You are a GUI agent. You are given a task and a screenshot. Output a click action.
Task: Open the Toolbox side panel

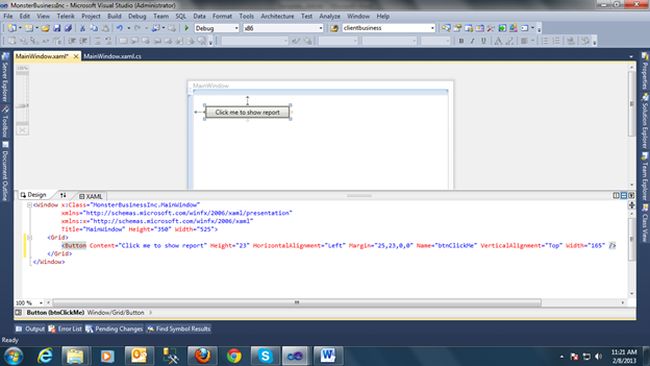(5, 122)
